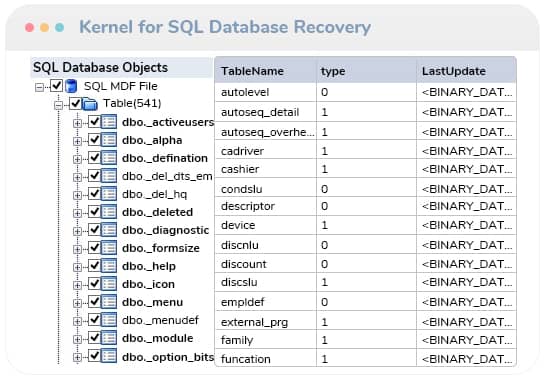This screenshot has height=380, width=545.
Task: Click table icon next to dbo._del_hq
Action: [x=109, y=194]
